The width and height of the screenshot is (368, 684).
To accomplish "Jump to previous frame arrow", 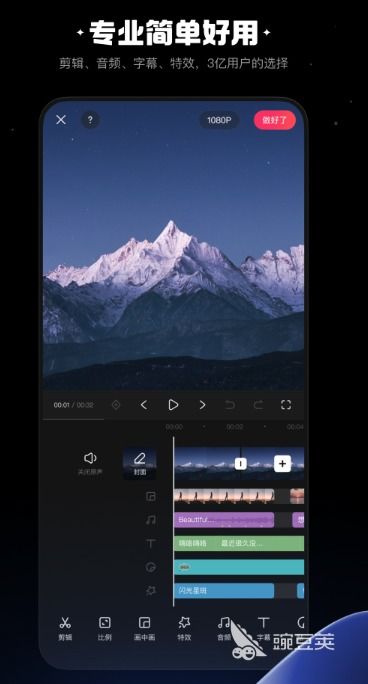I will [x=144, y=405].
